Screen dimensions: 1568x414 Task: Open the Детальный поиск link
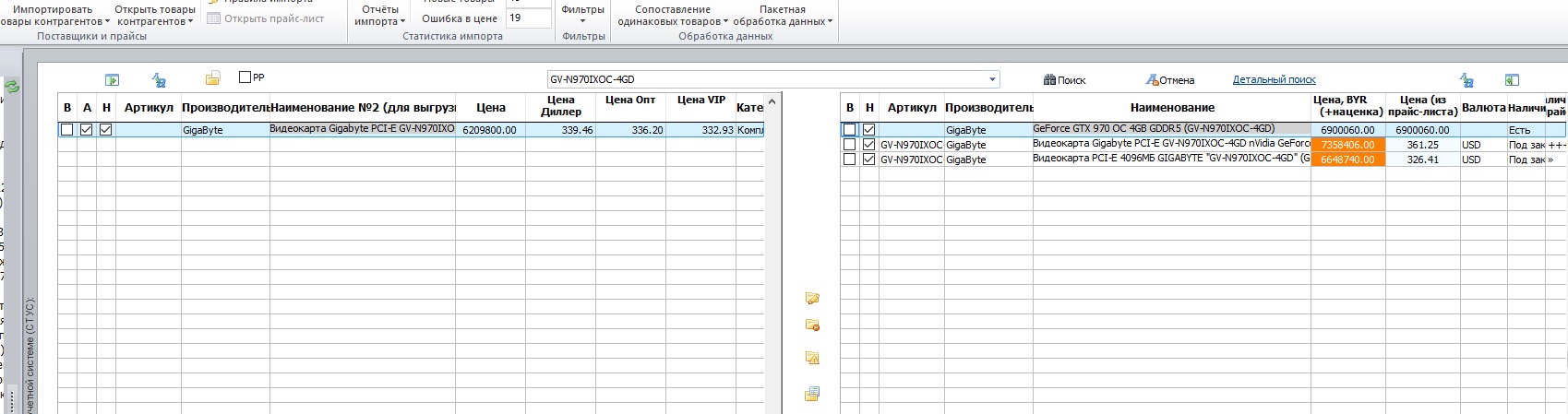tap(1274, 80)
